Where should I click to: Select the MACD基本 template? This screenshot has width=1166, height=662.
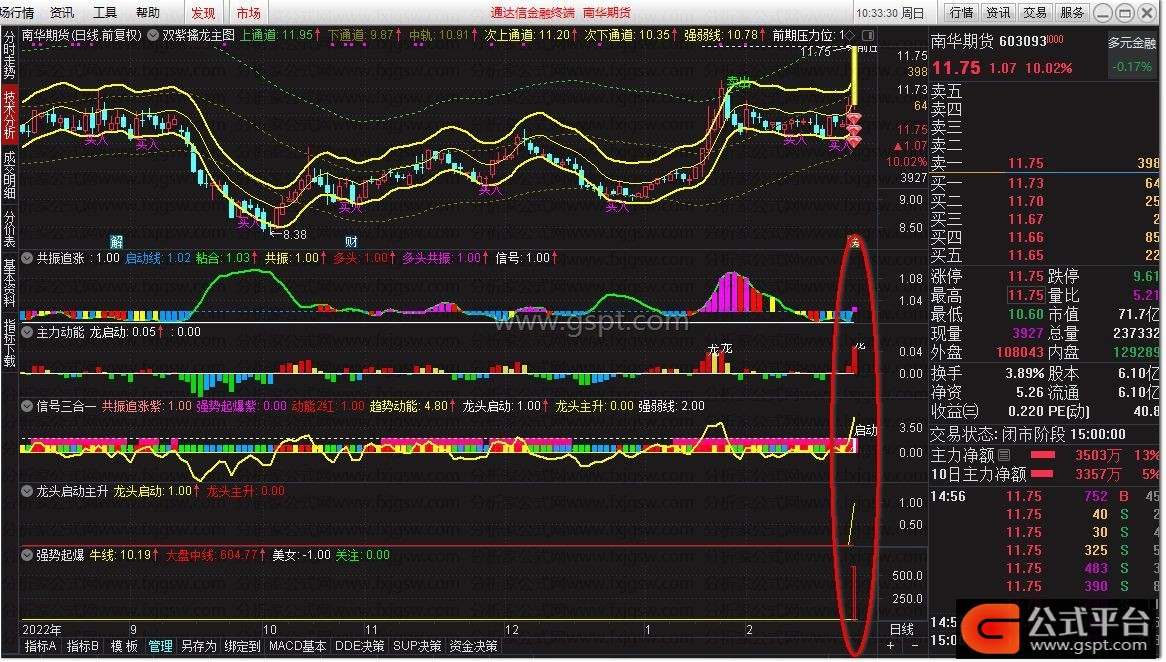tap(297, 646)
